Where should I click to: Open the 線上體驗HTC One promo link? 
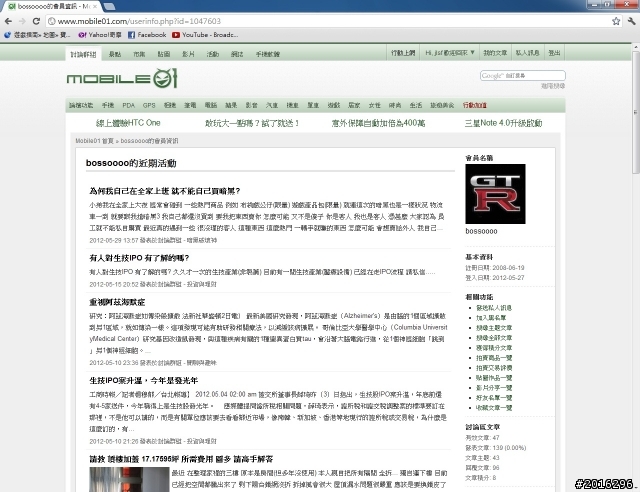click(x=128, y=123)
